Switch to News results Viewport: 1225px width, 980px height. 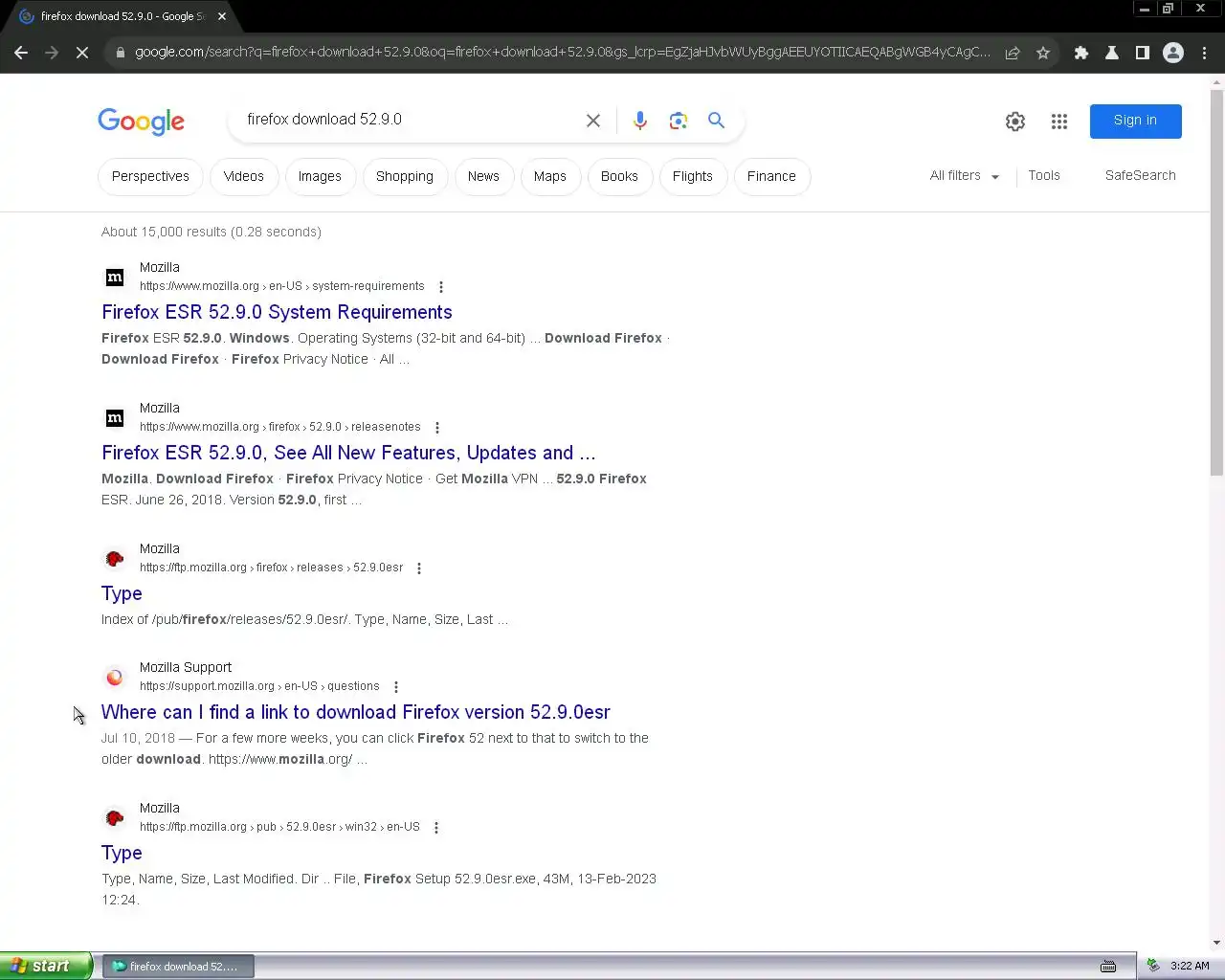click(483, 177)
